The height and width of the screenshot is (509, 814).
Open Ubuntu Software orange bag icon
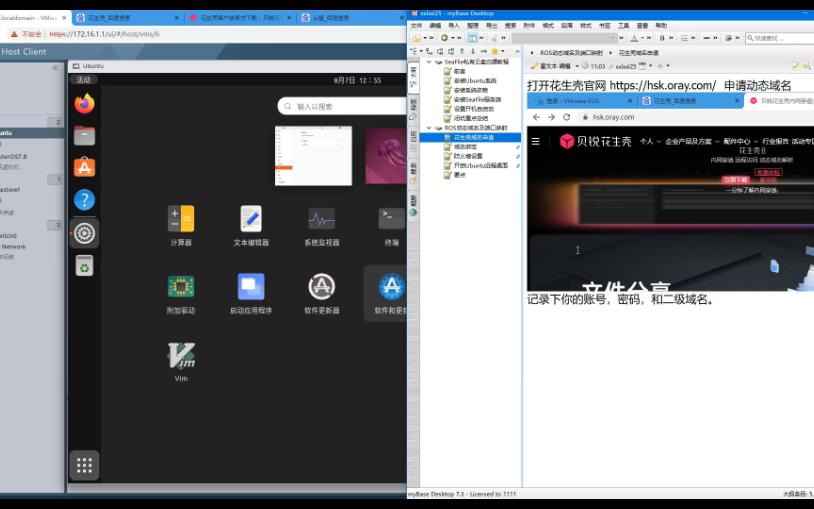[85, 167]
